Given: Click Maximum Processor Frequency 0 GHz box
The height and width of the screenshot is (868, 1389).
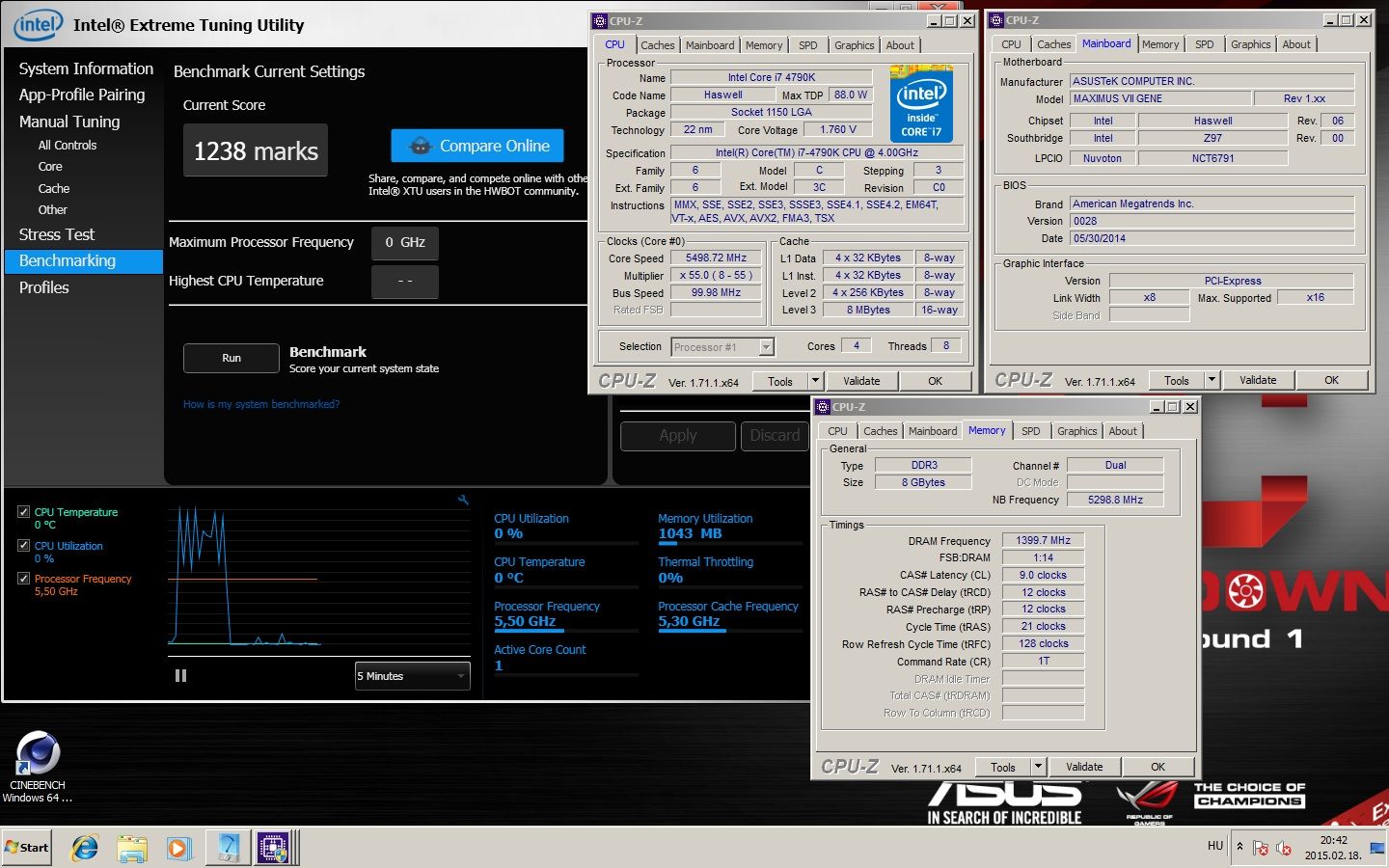Looking at the screenshot, I should pyautogui.click(x=405, y=243).
